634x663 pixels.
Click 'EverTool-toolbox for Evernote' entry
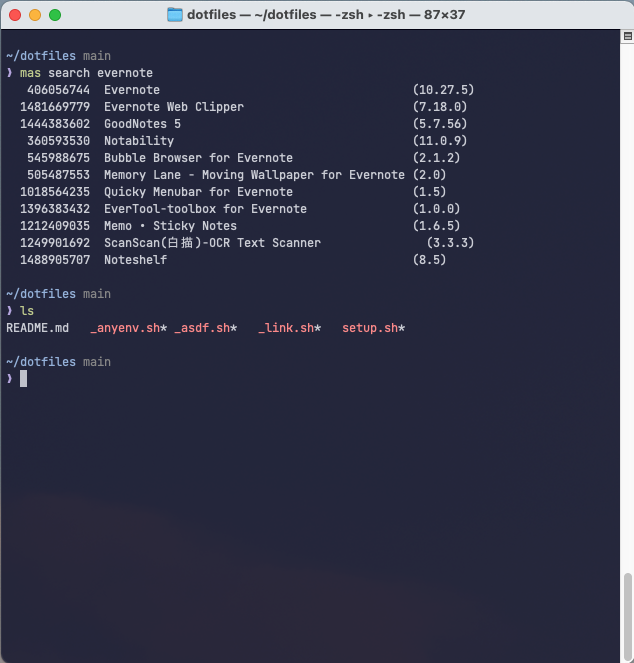click(206, 209)
